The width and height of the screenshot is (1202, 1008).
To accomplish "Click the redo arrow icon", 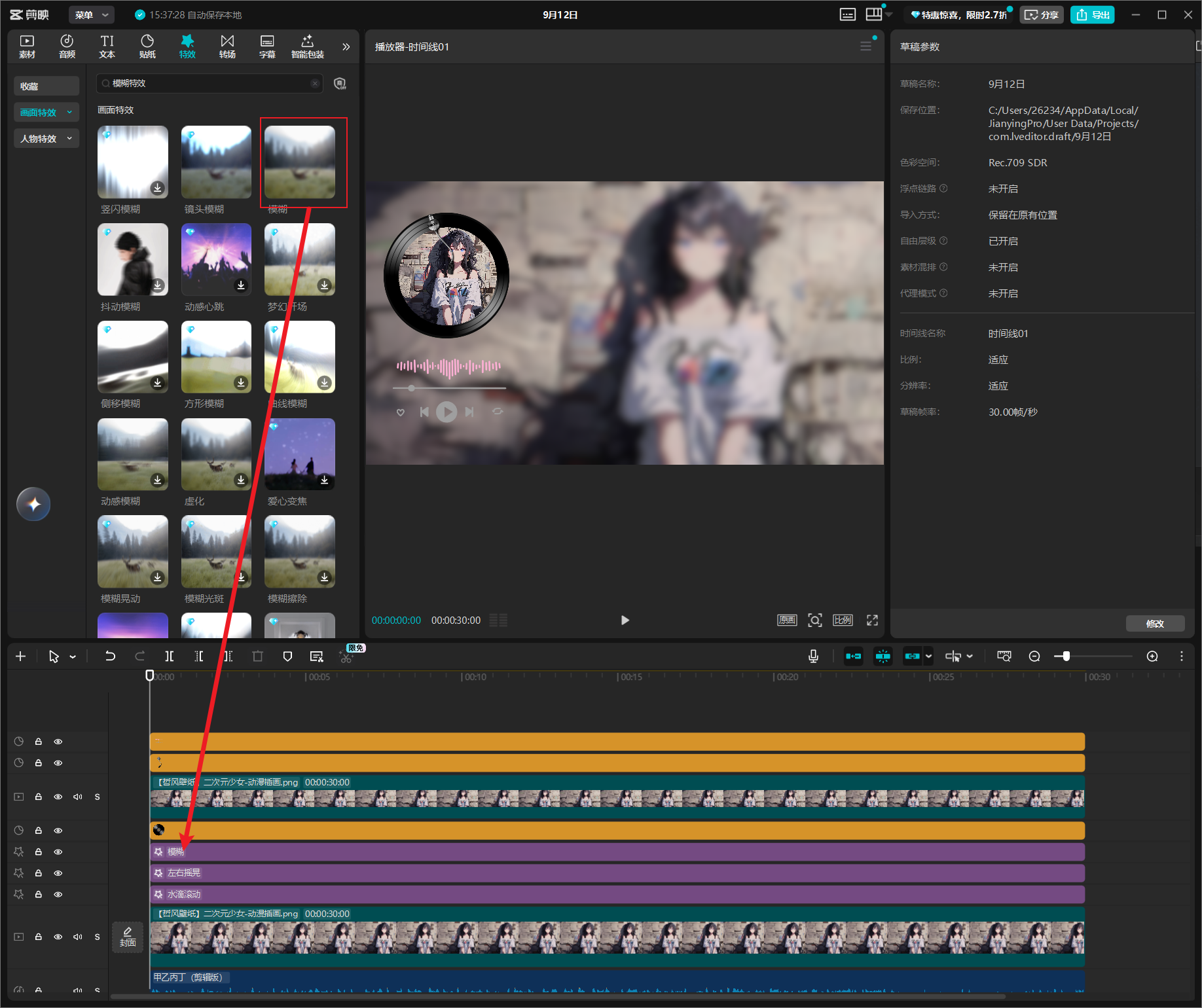I will [x=139, y=657].
